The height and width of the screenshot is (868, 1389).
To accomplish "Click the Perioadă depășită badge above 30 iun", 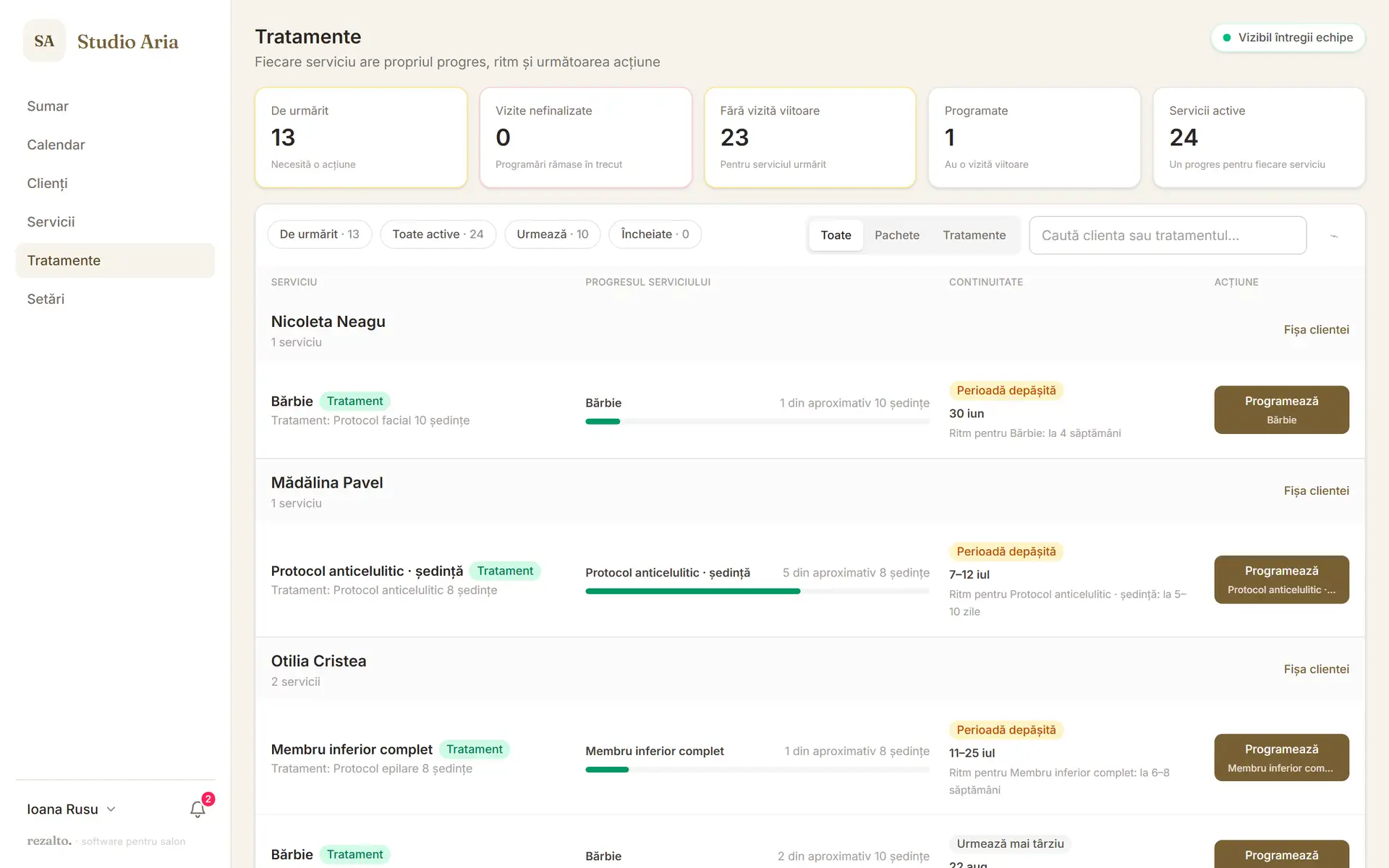I will tap(1006, 391).
